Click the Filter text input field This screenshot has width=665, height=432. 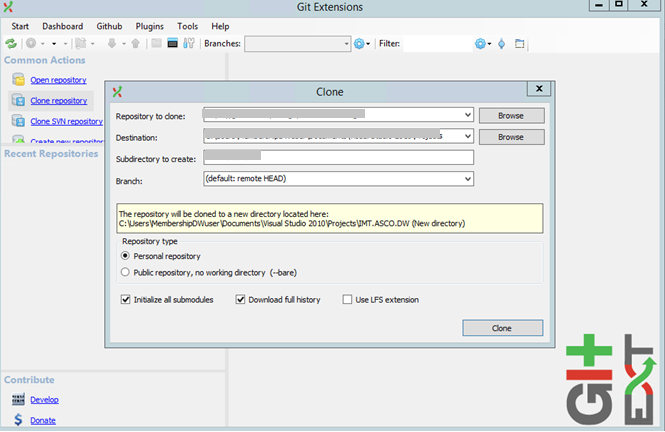(437, 44)
